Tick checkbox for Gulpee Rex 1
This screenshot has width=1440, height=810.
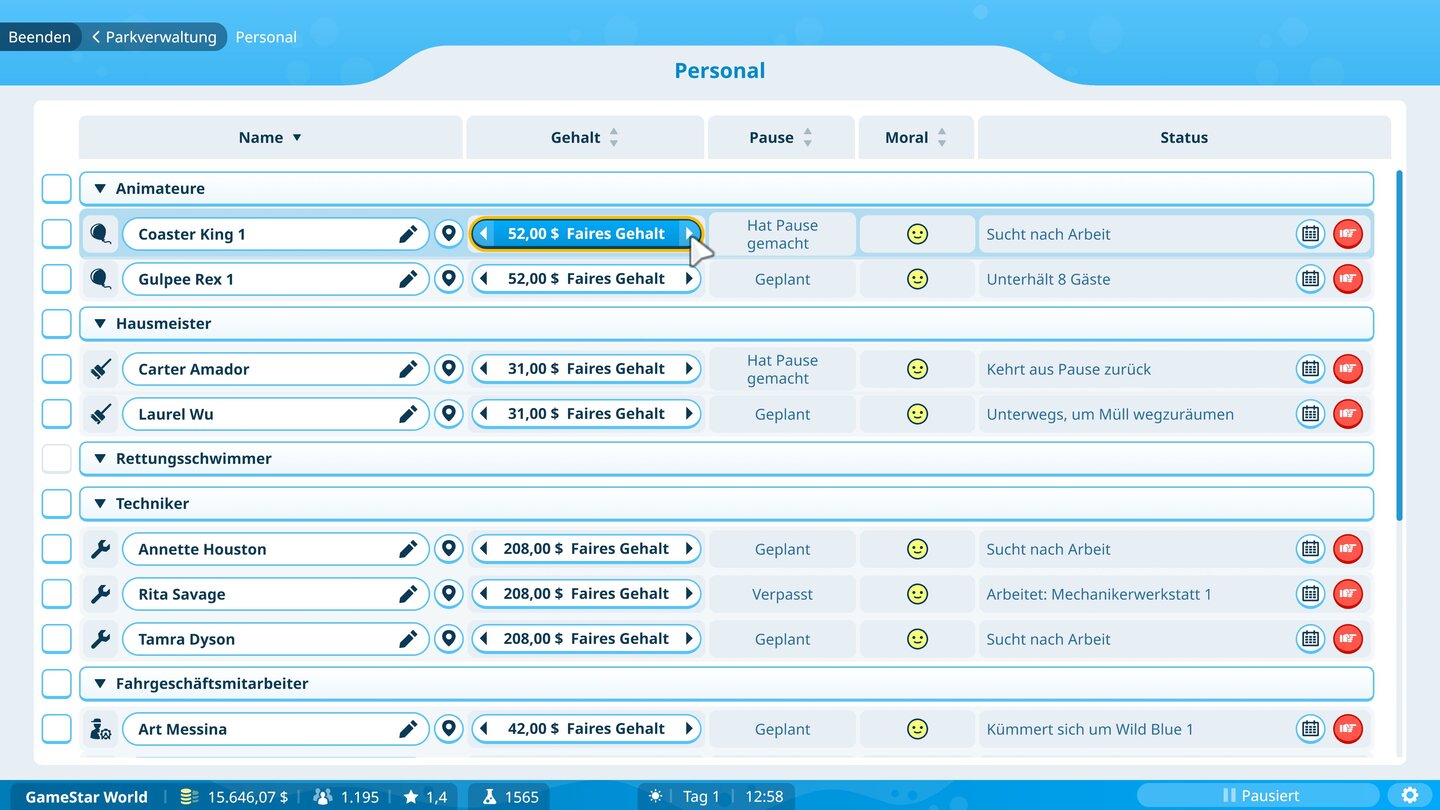tap(57, 279)
